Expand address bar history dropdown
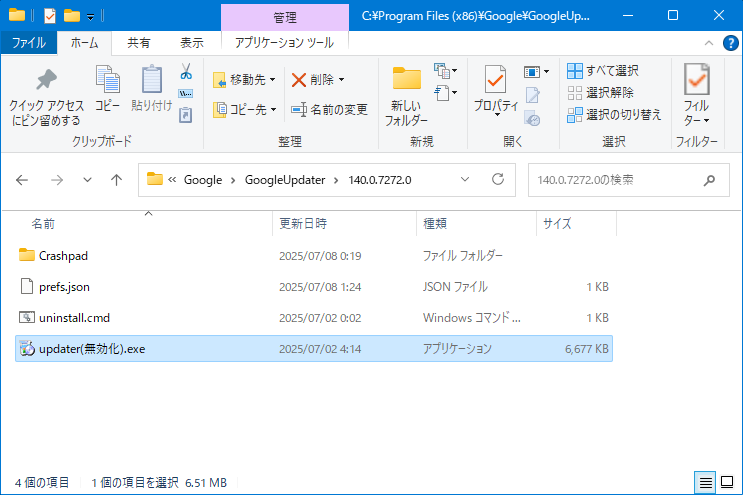The width and height of the screenshot is (743, 495). click(465, 180)
